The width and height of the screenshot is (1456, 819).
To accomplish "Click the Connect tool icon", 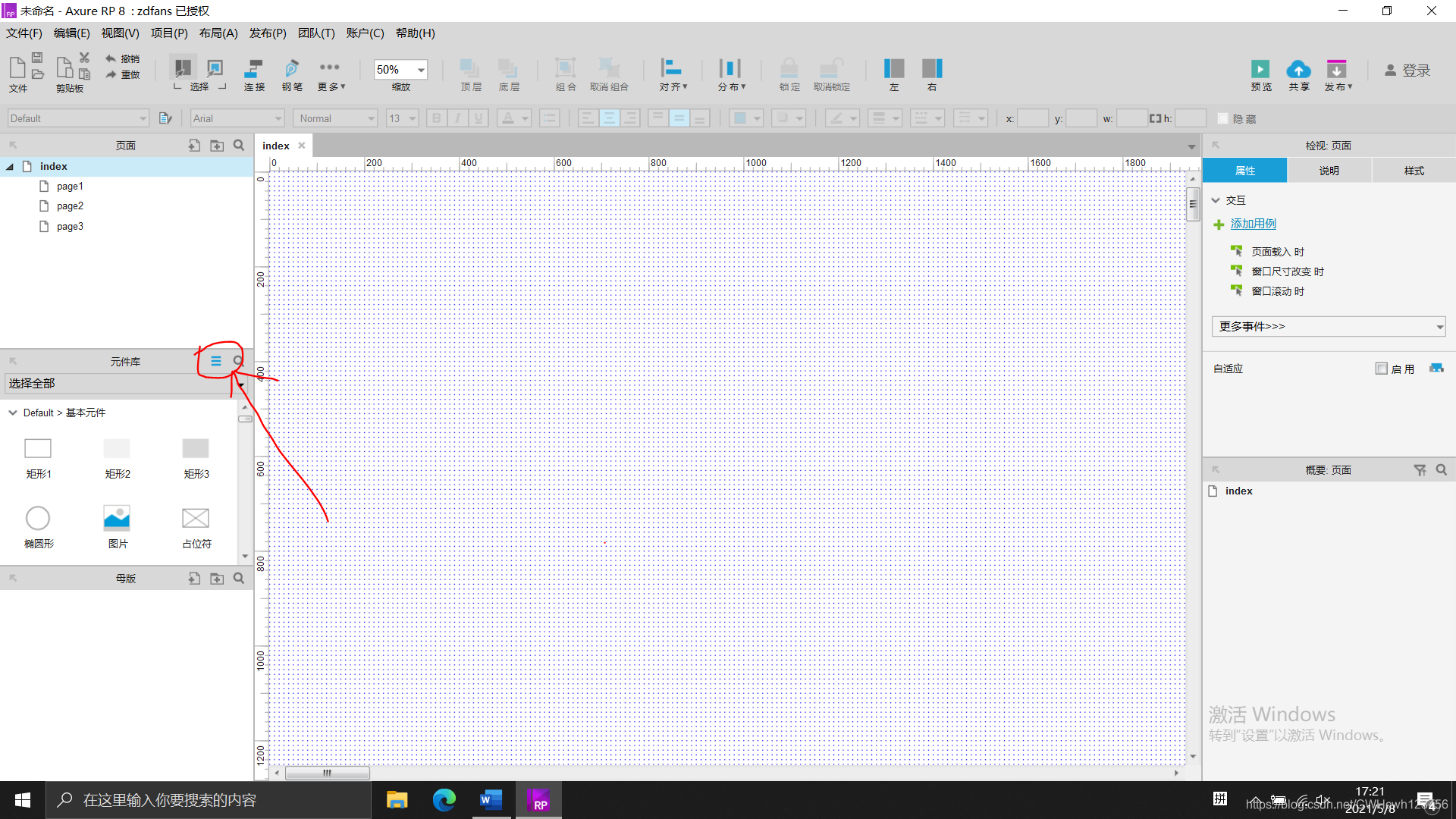I will pyautogui.click(x=253, y=69).
